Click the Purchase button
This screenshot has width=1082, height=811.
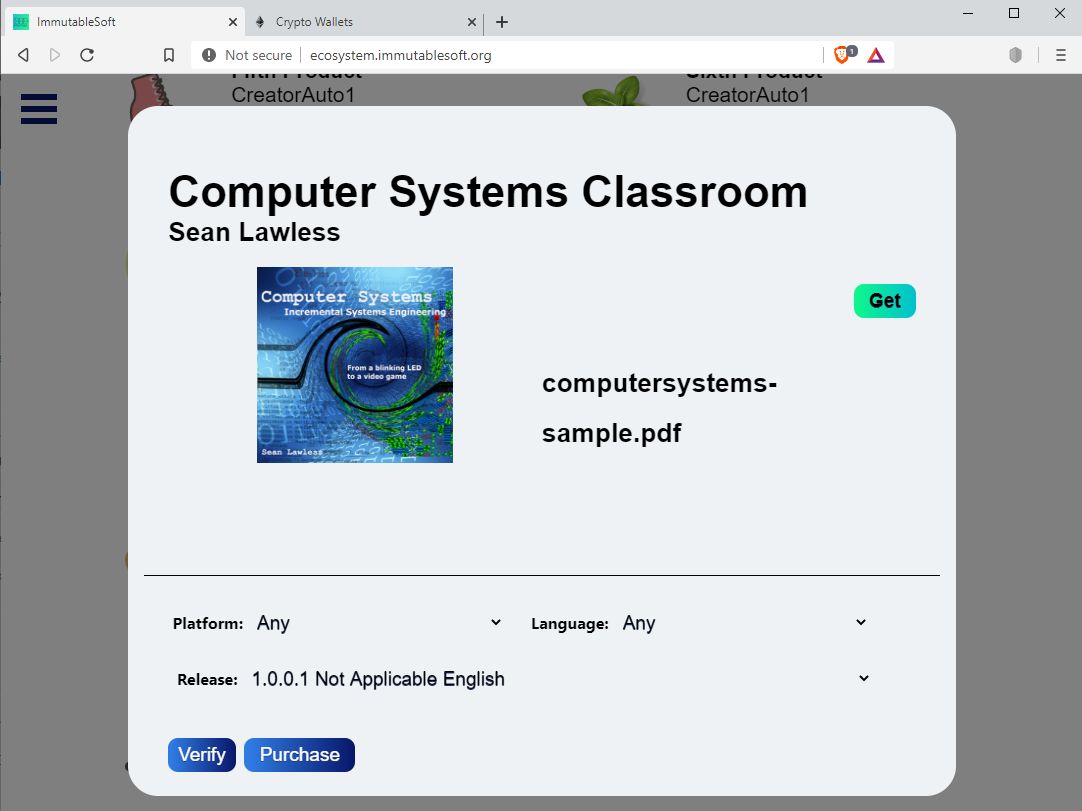click(299, 754)
